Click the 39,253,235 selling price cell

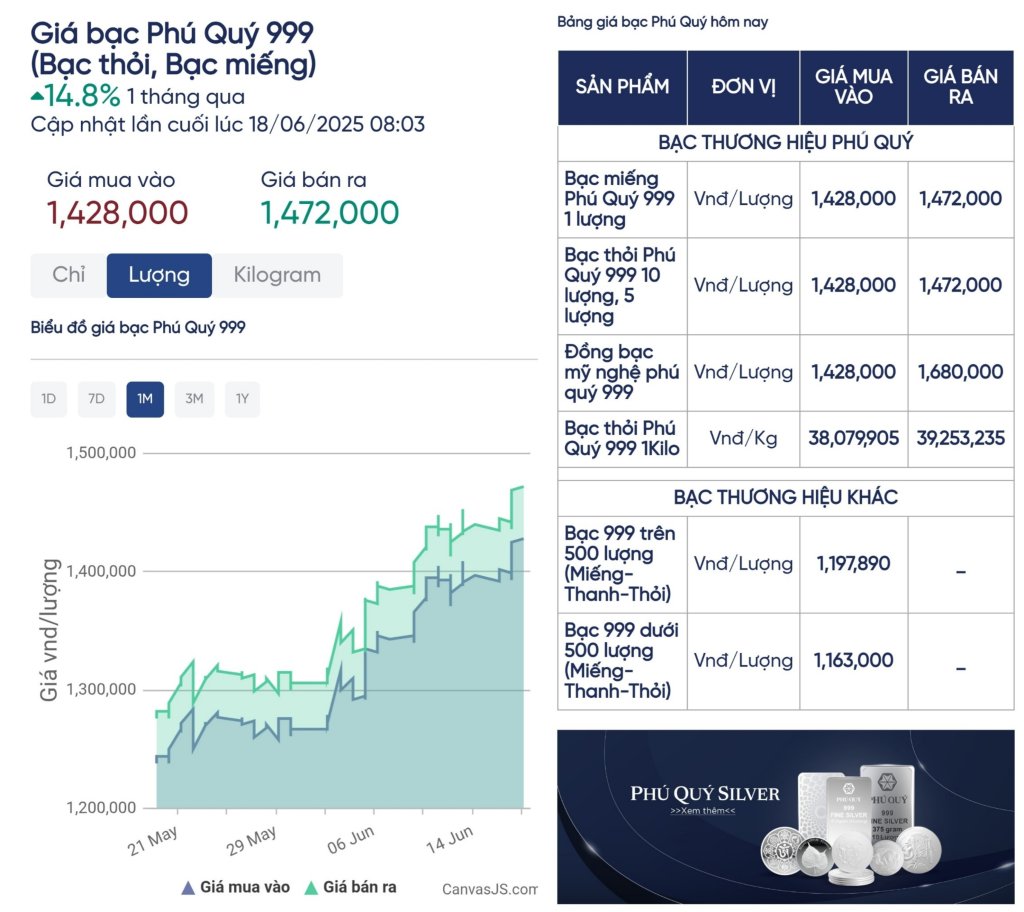click(x=961, y=439)
